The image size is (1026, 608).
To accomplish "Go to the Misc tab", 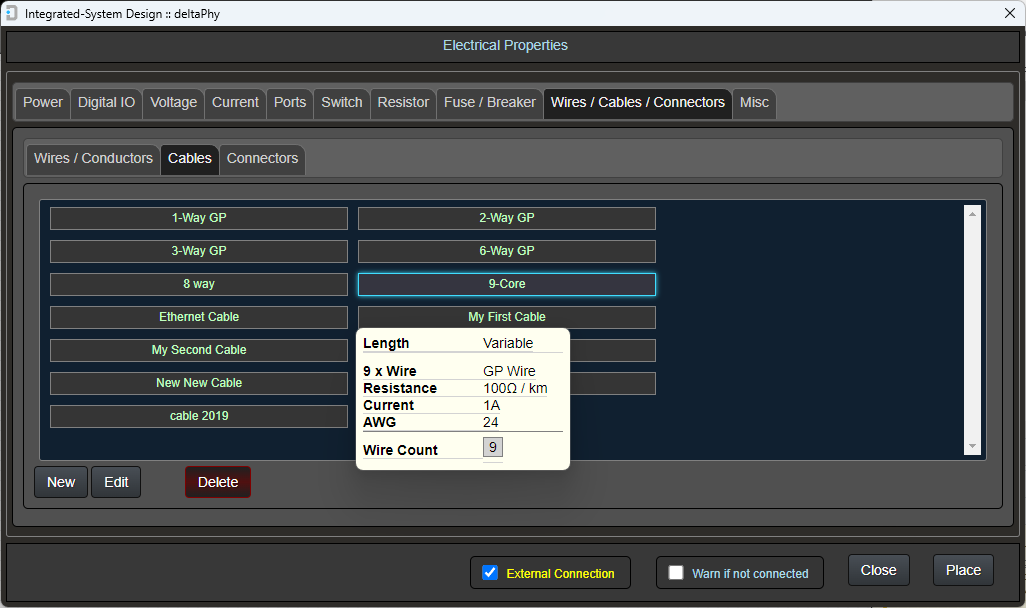I will click(x=754, y=102).
